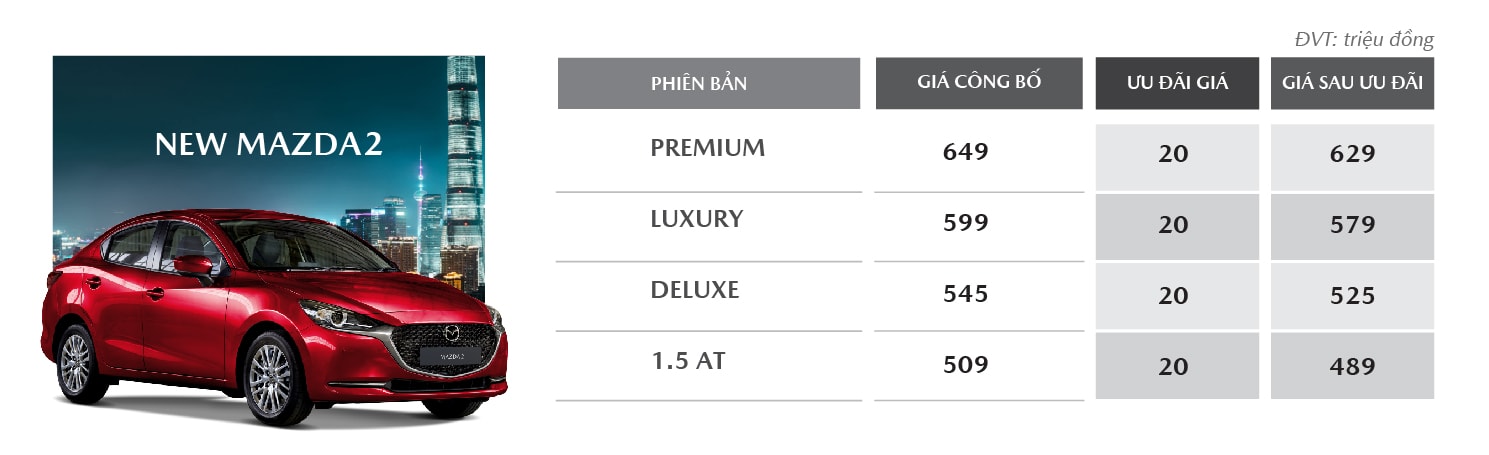Select the PHIÊN BẢN column header
This screenshot has width=1489, height=455.
pyautogui.click(x=708, y=83)
